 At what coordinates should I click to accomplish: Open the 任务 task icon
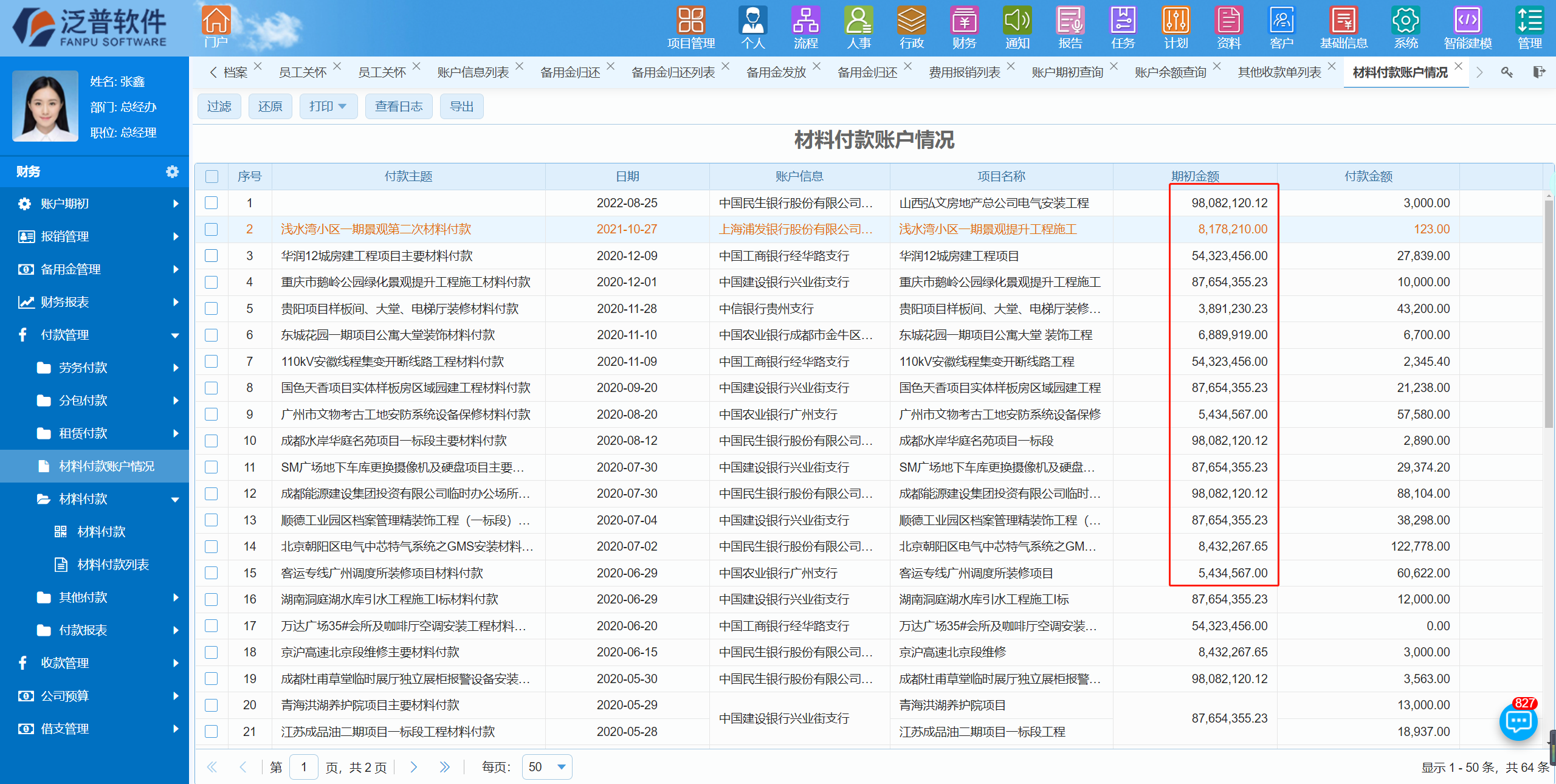pyautogui.click(x=1123, y=27)
